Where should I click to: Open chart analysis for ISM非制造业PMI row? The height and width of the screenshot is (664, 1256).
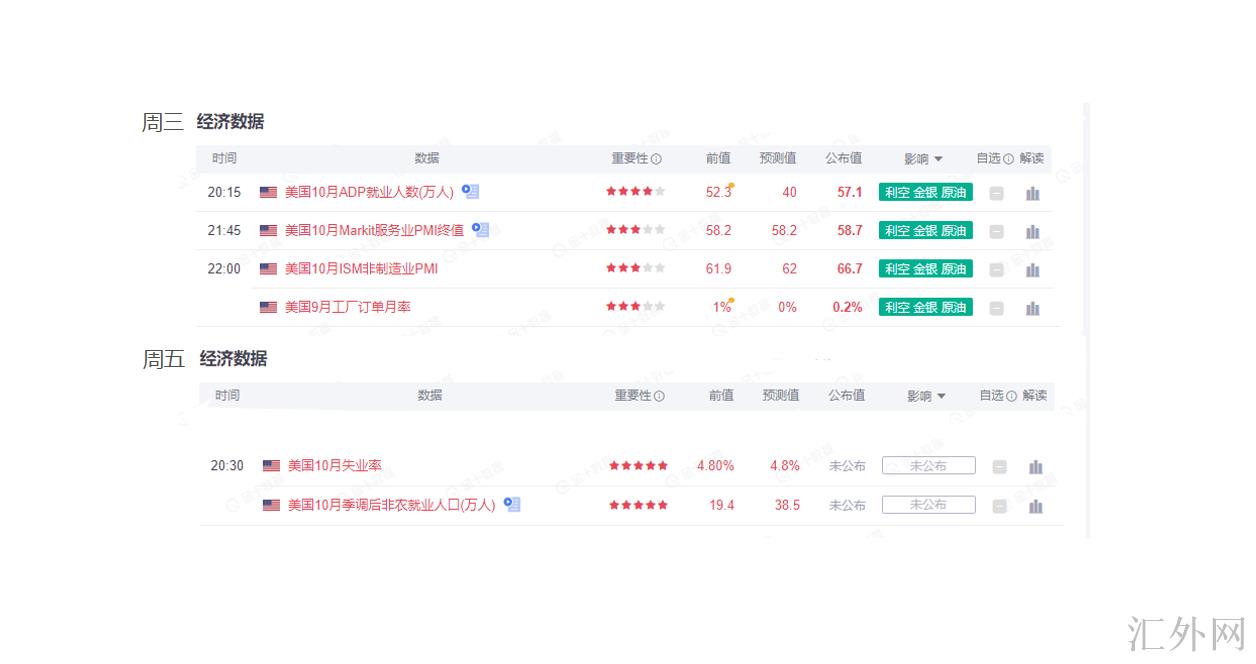1033,270
